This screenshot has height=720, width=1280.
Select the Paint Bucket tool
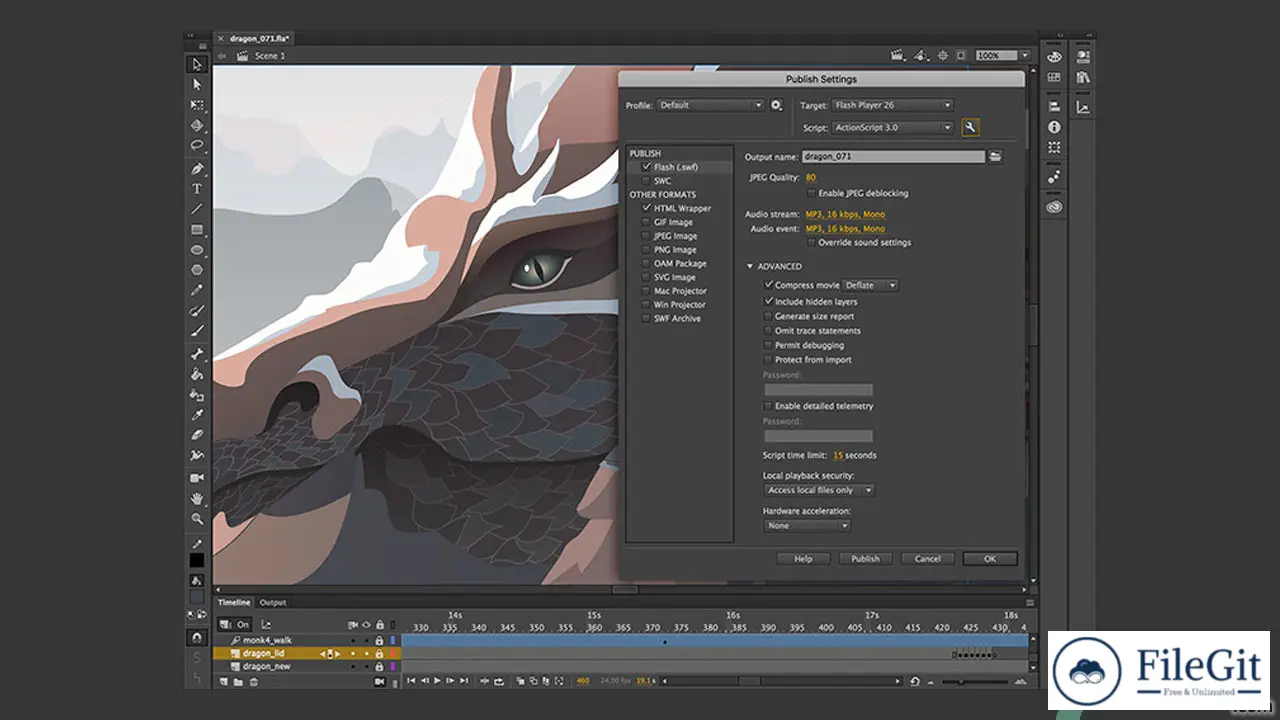(197, 374)
